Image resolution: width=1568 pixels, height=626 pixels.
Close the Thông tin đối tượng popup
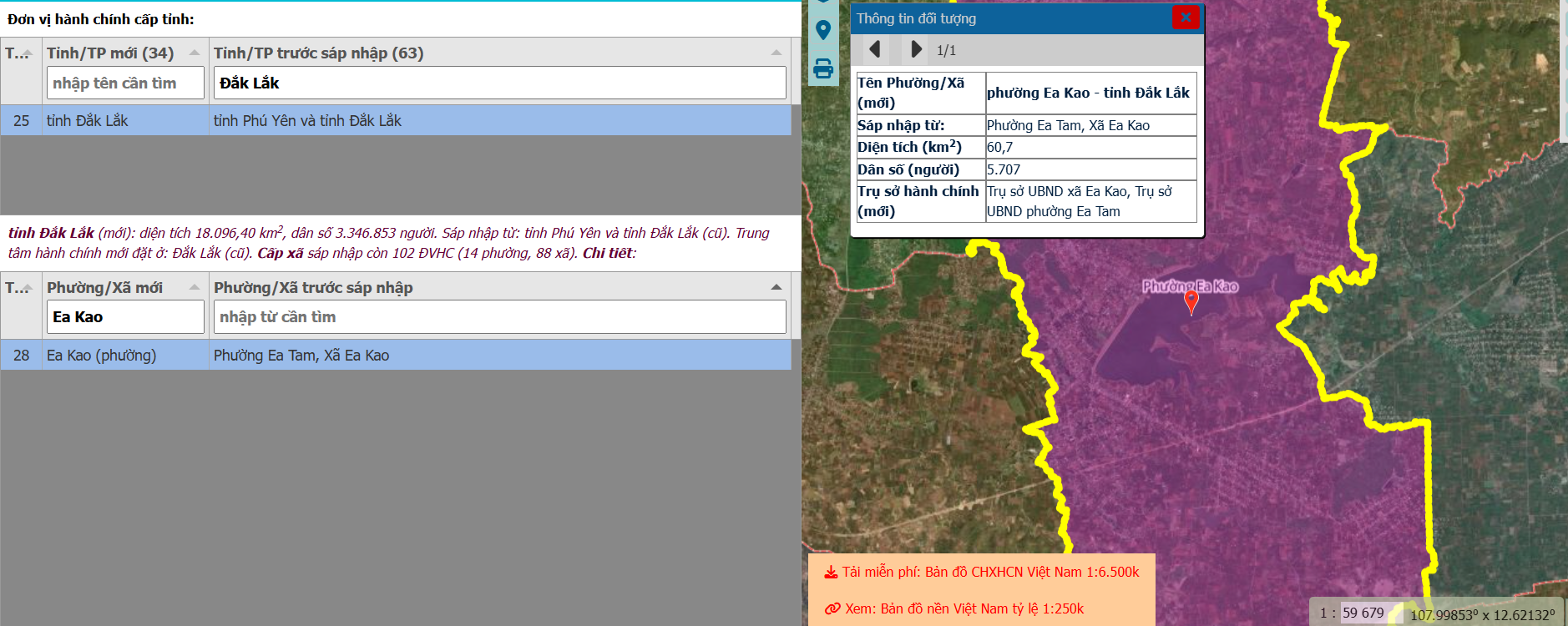[x=1185, y=18]
